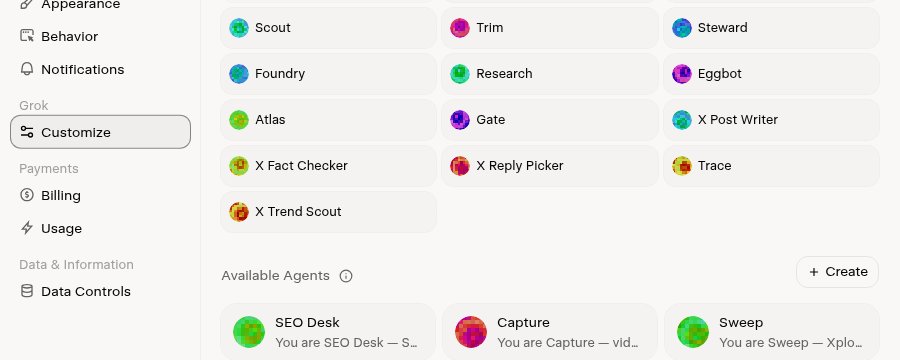Select the X Post Writer agent

[x=771, y=119]
